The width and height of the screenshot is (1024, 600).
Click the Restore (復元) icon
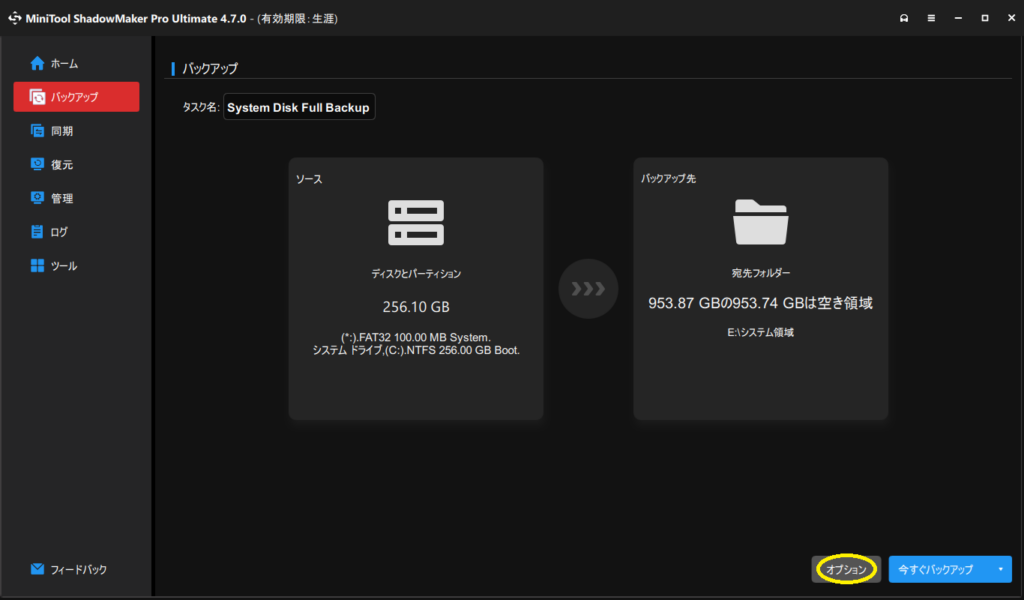coord(37,164)
